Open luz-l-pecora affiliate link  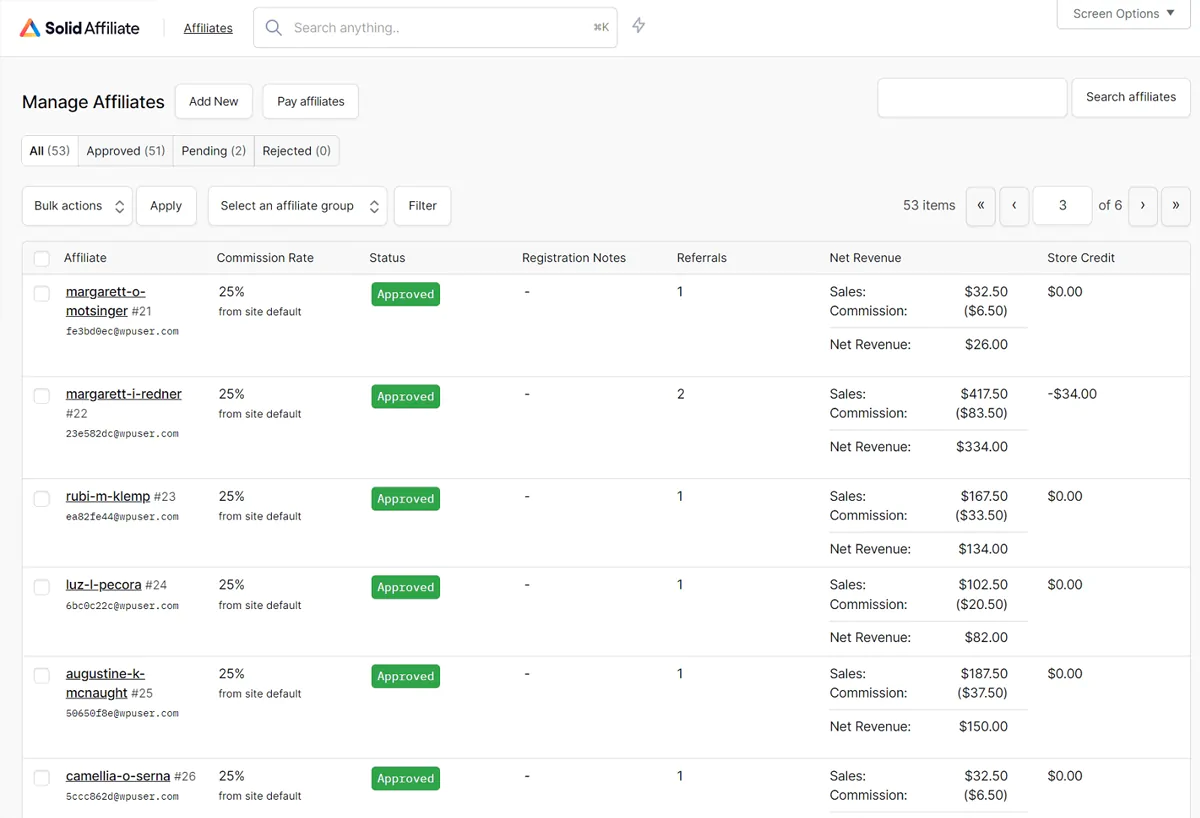coord(103,585)
